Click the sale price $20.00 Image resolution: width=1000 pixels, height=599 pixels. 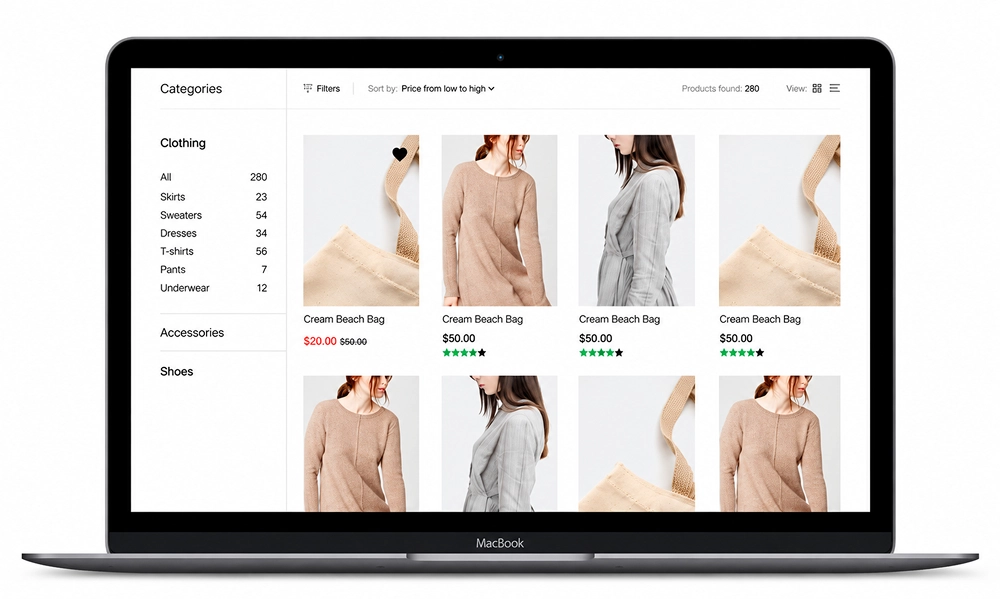pos(320,341)
